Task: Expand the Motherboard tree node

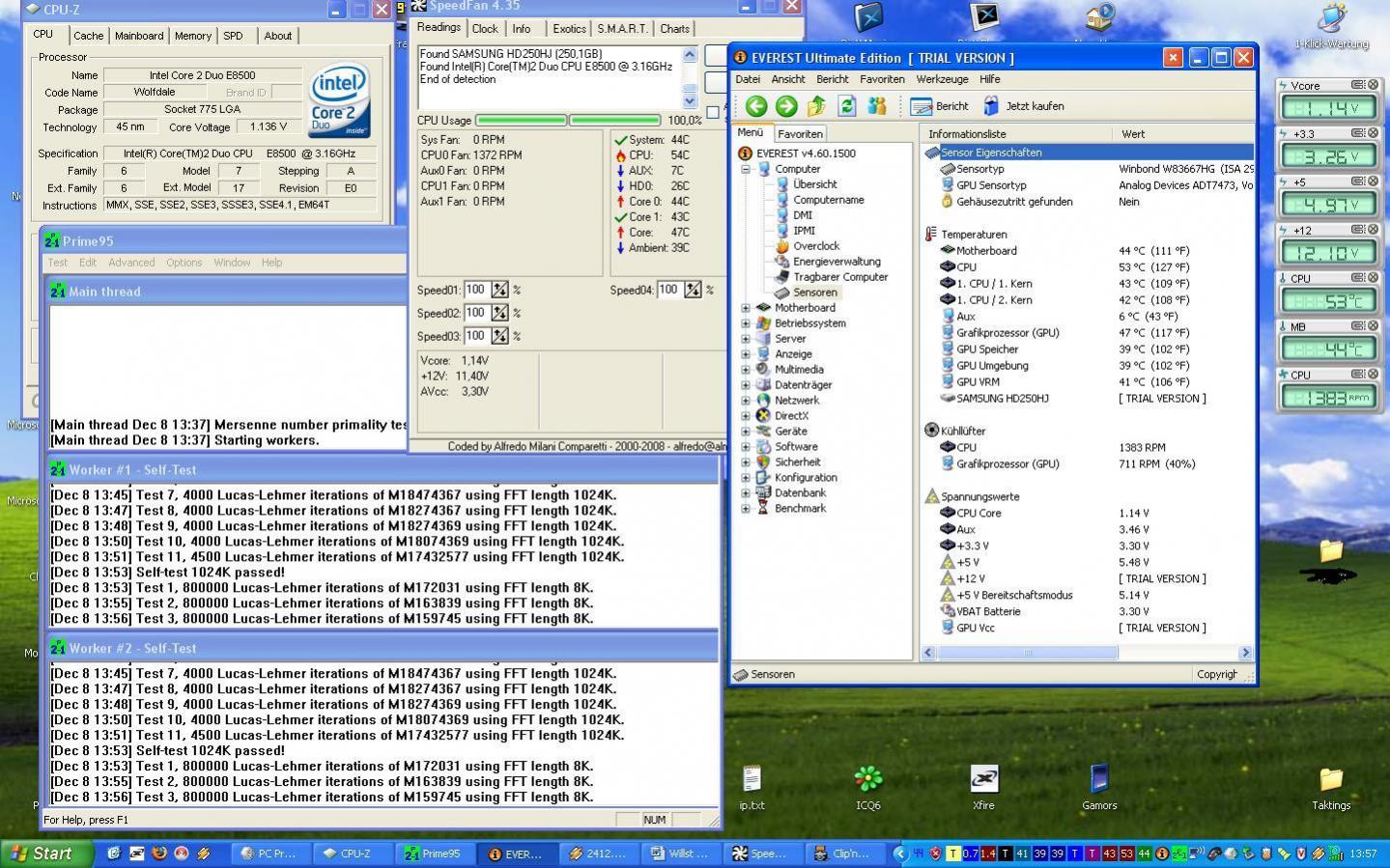Action: [746, 308]
